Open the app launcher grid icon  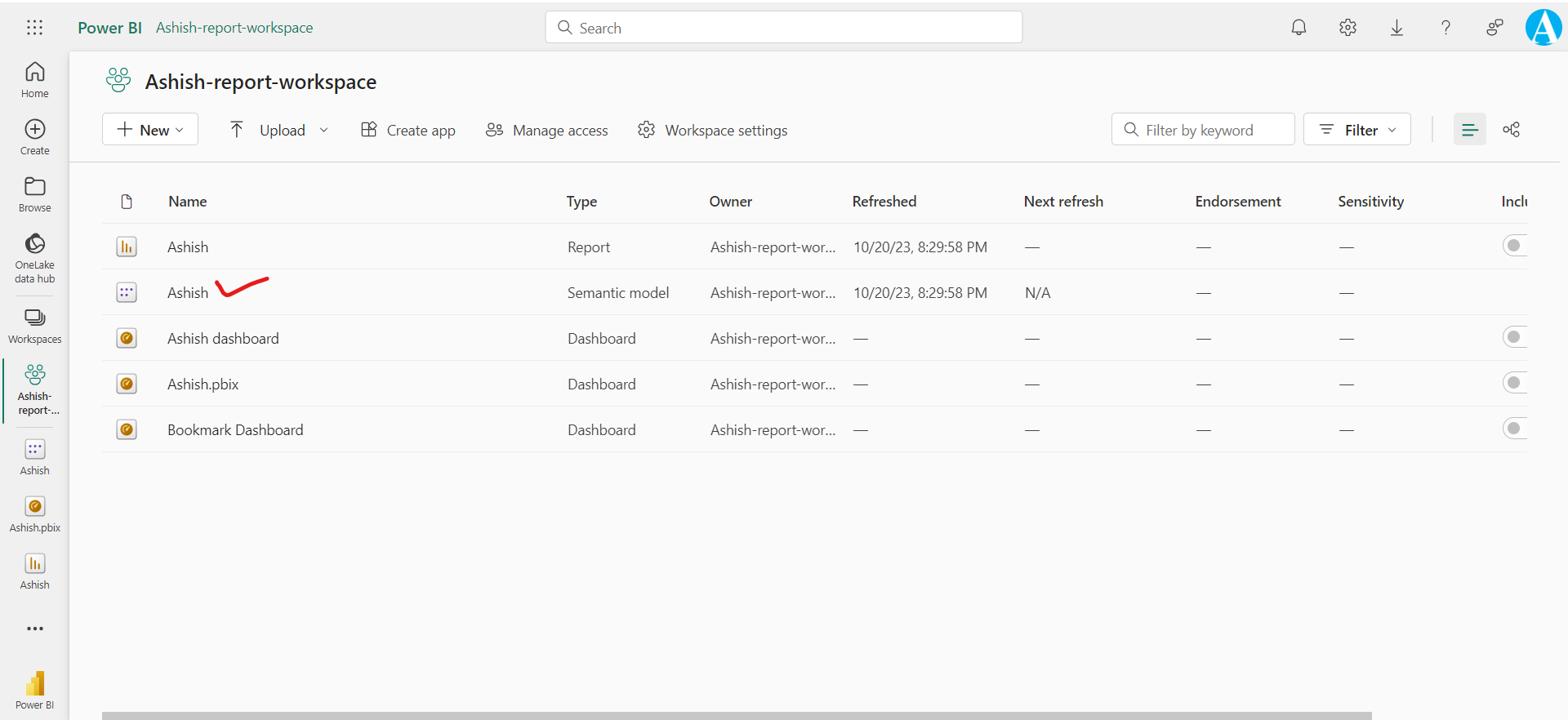pos(34,28)
